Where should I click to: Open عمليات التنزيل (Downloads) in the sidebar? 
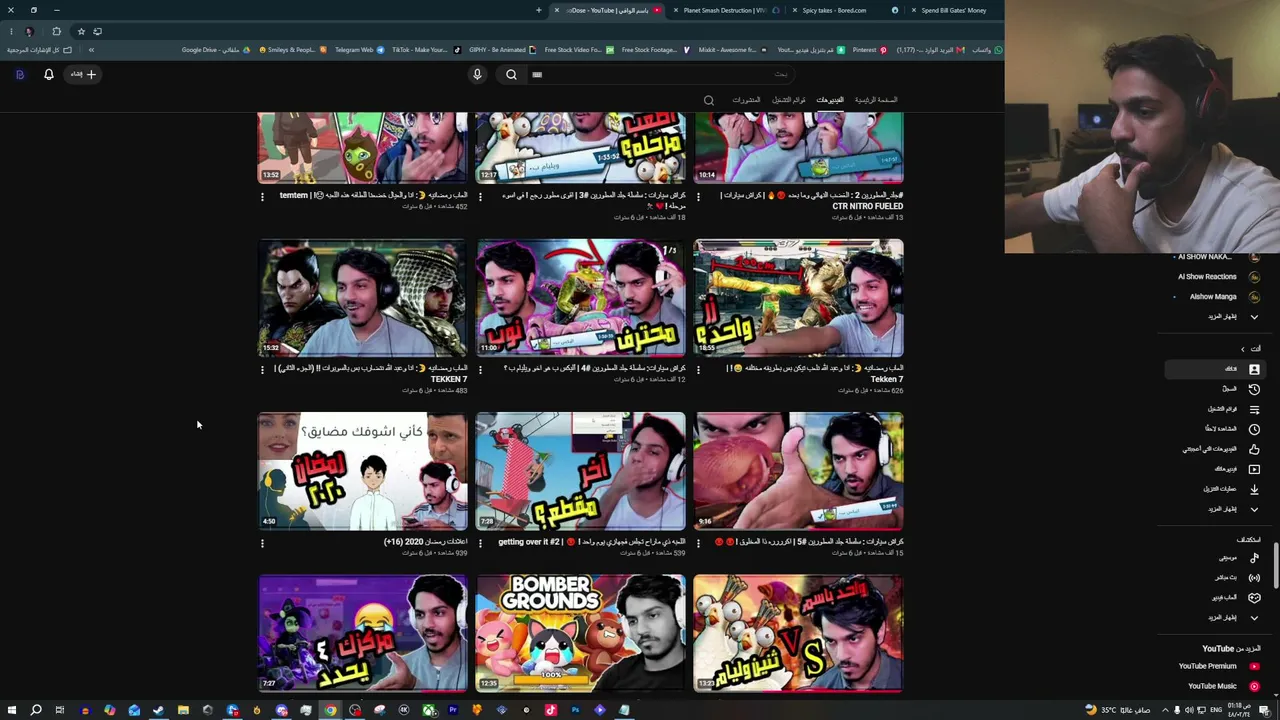(x=1230, y=489)
